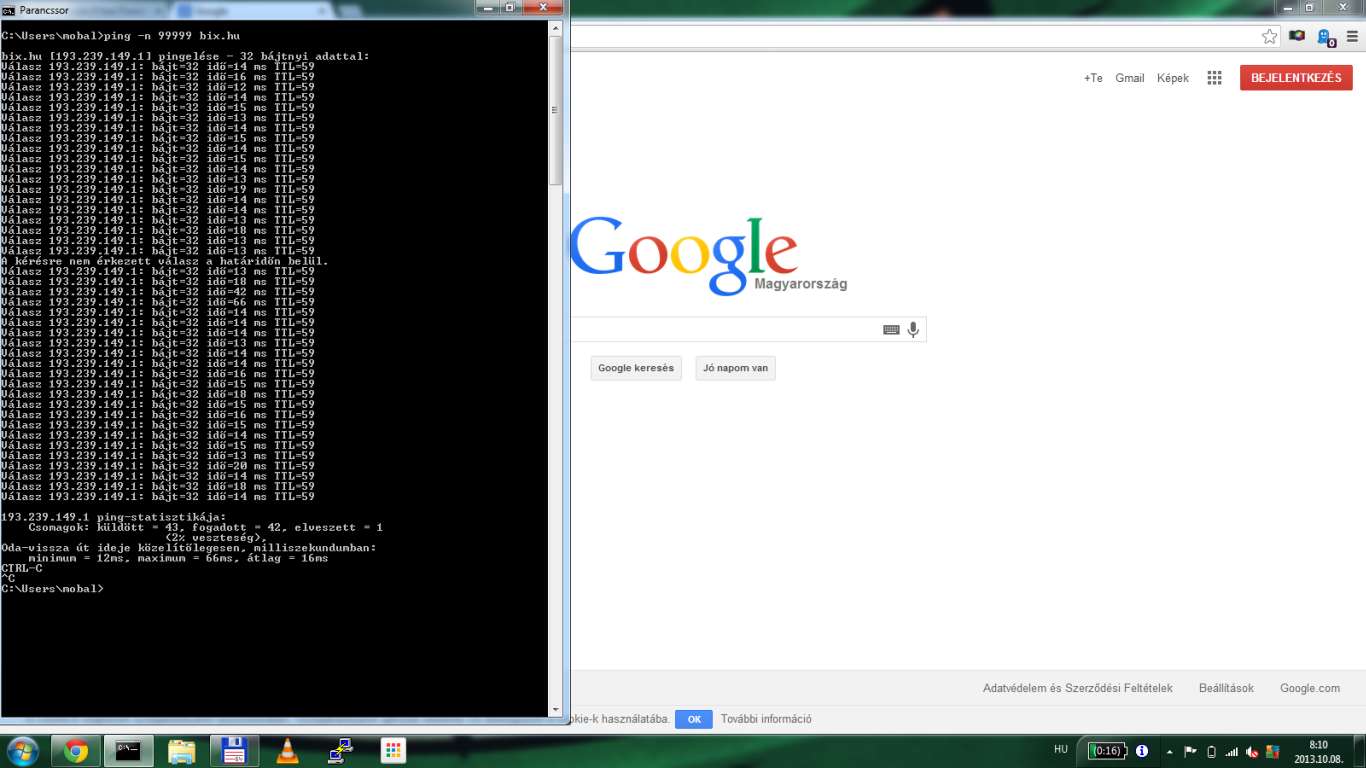The image size is (1366, 768).
Task: Open Windows Explorer from the taskbar
Action: coord(181,751)
